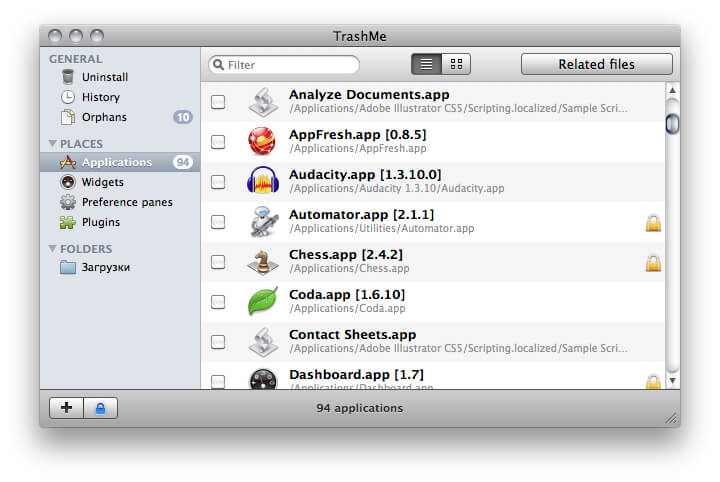720x482 pixels.
Task: Click the Загрузки folder icon
Action: 68,267
